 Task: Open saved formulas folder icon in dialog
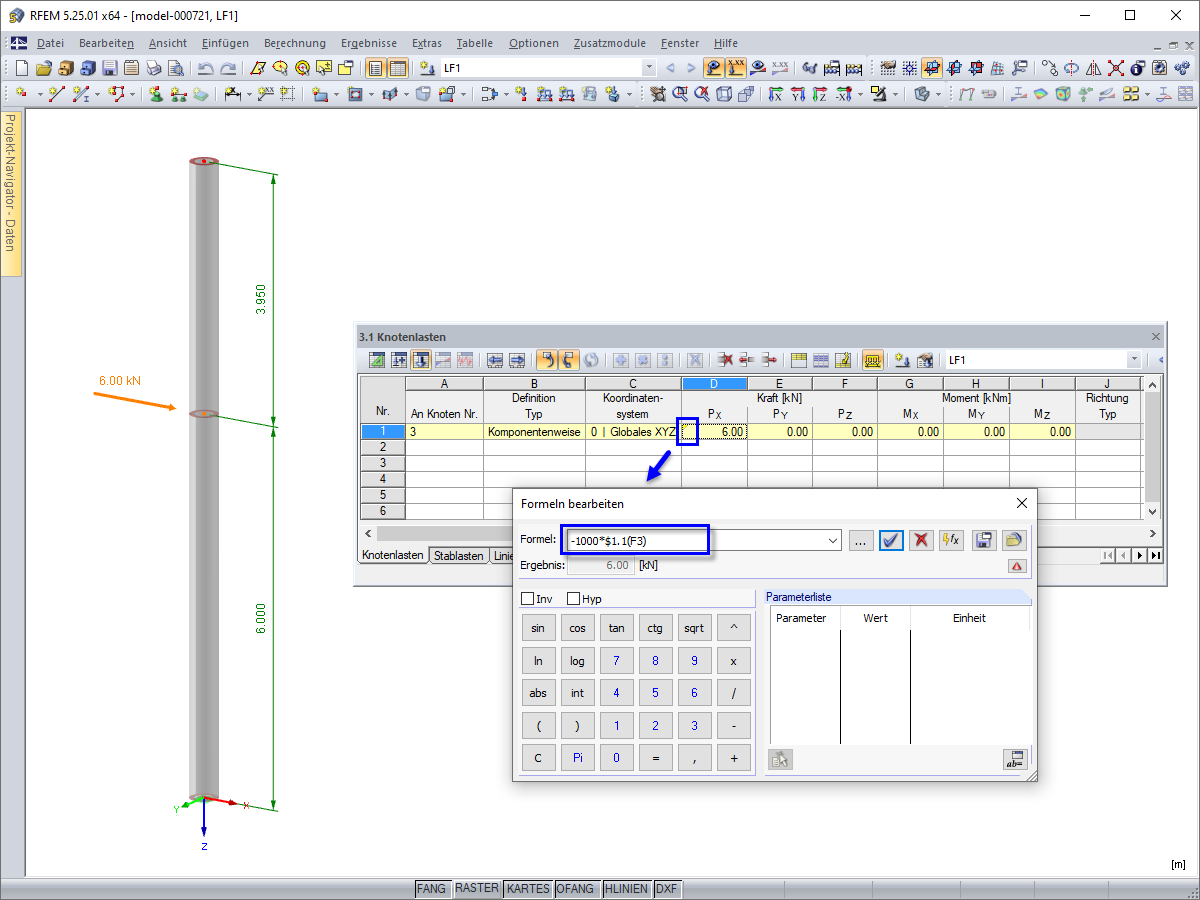coord(1014,540)
